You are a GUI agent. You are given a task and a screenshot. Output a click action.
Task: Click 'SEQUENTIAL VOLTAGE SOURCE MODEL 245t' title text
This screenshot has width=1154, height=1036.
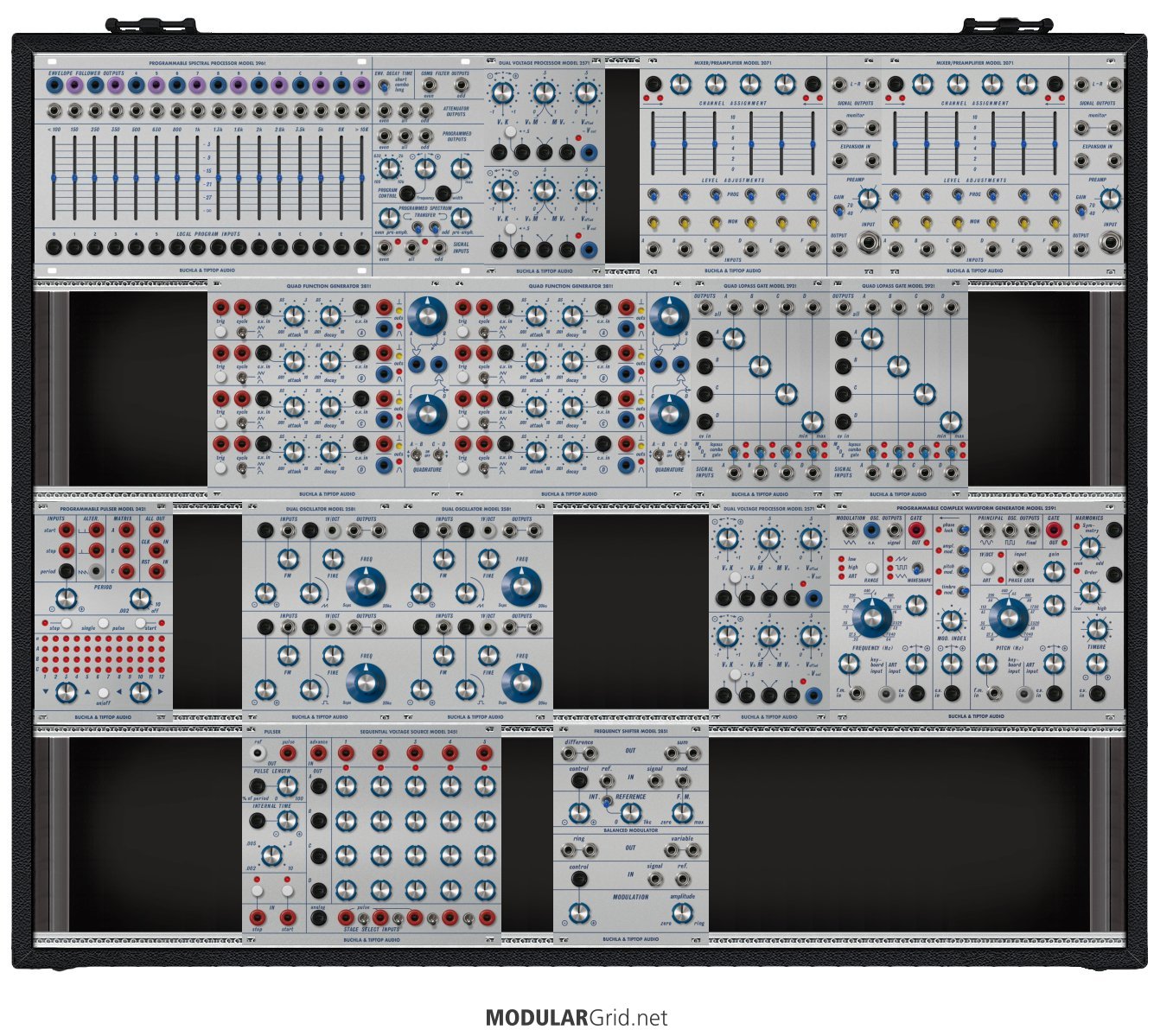pyautogui.click(x=409, y=731)
